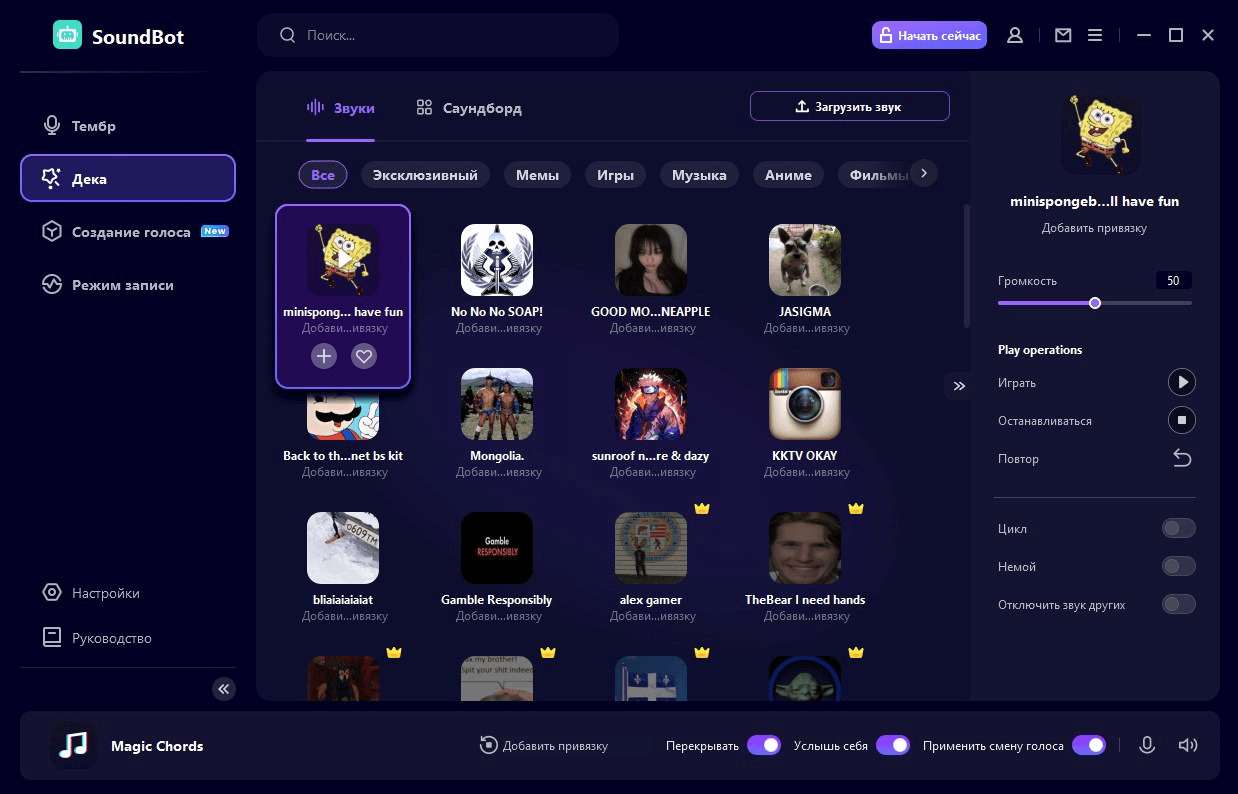The image size is (1238, 794).
Task: Open the user account profile icon
Action: click(x=1015, y=35)
